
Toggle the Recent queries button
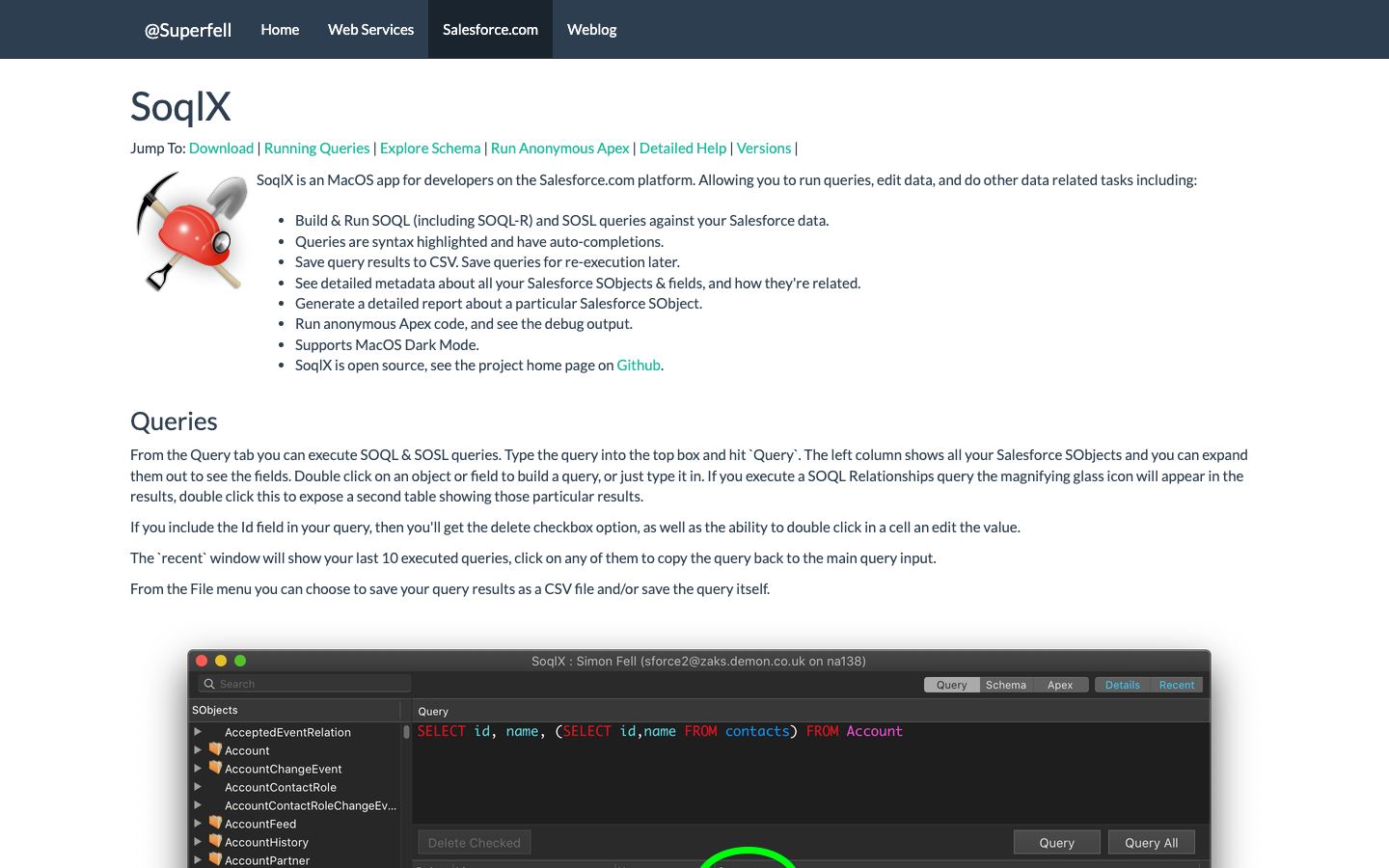pyautogui.click(x=1177, y=685)
